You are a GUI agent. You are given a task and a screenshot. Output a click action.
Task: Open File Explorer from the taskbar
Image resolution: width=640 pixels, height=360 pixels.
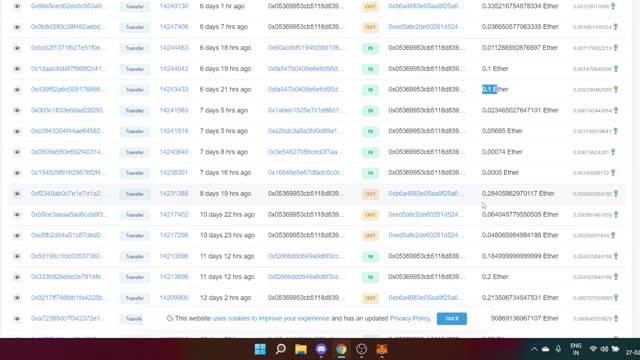301,349
